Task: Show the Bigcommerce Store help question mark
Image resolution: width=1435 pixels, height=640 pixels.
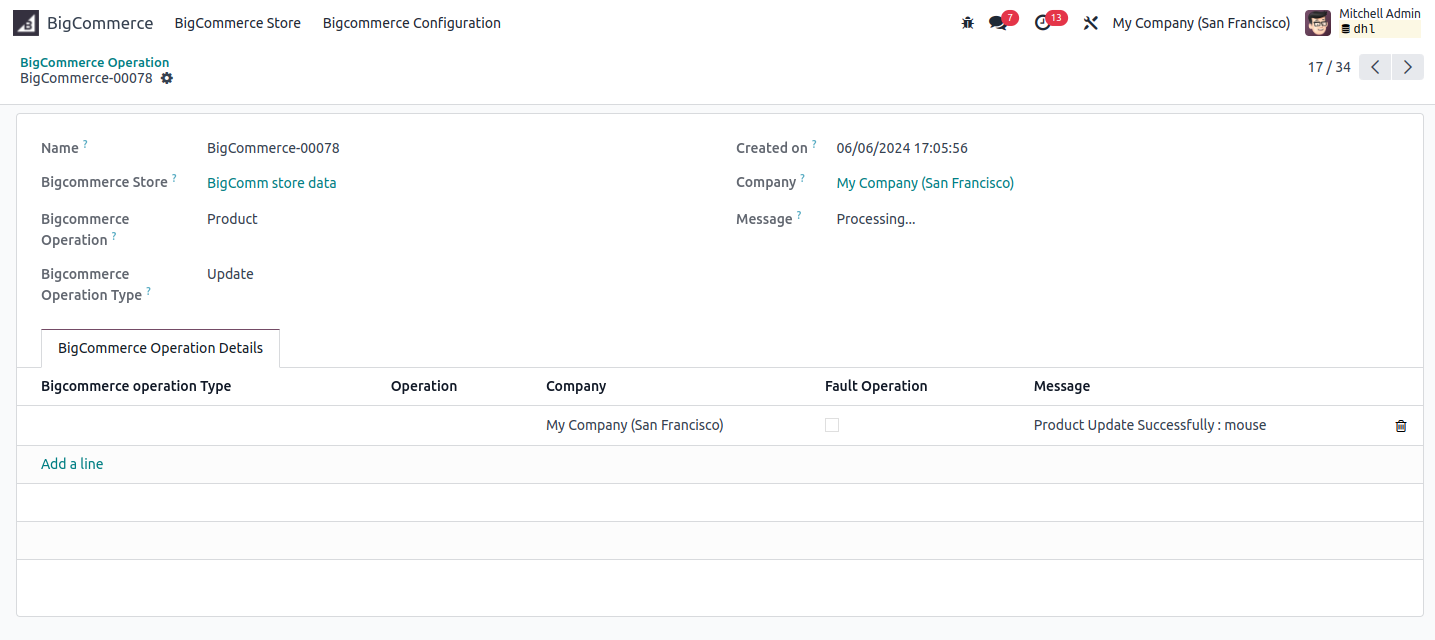Action: (174, 178)
